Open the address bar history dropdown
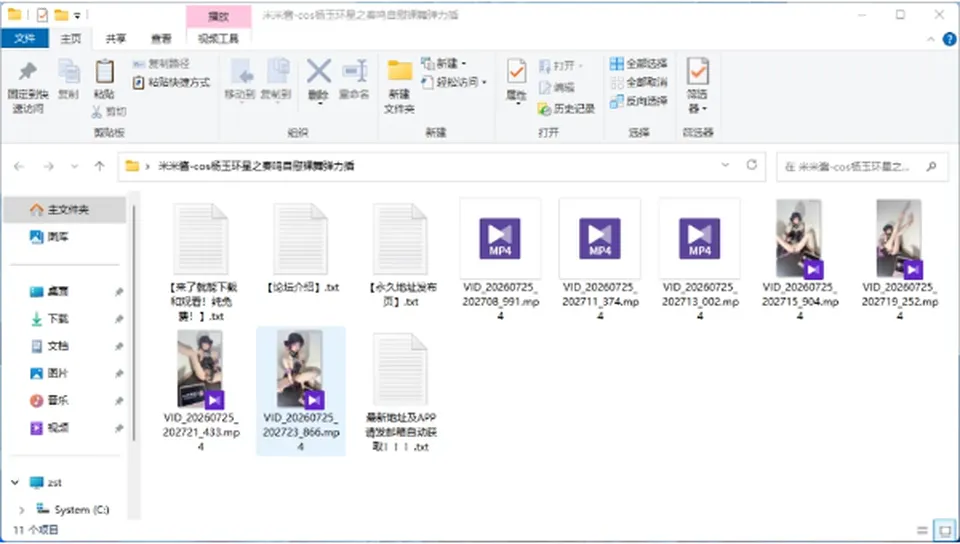 point(725,165)
